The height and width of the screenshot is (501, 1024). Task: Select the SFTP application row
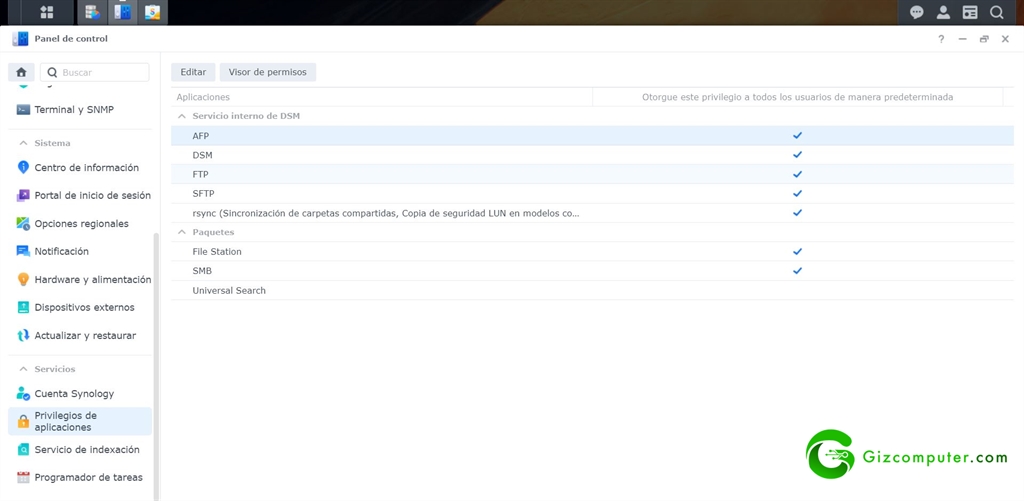tap(592, 193)
